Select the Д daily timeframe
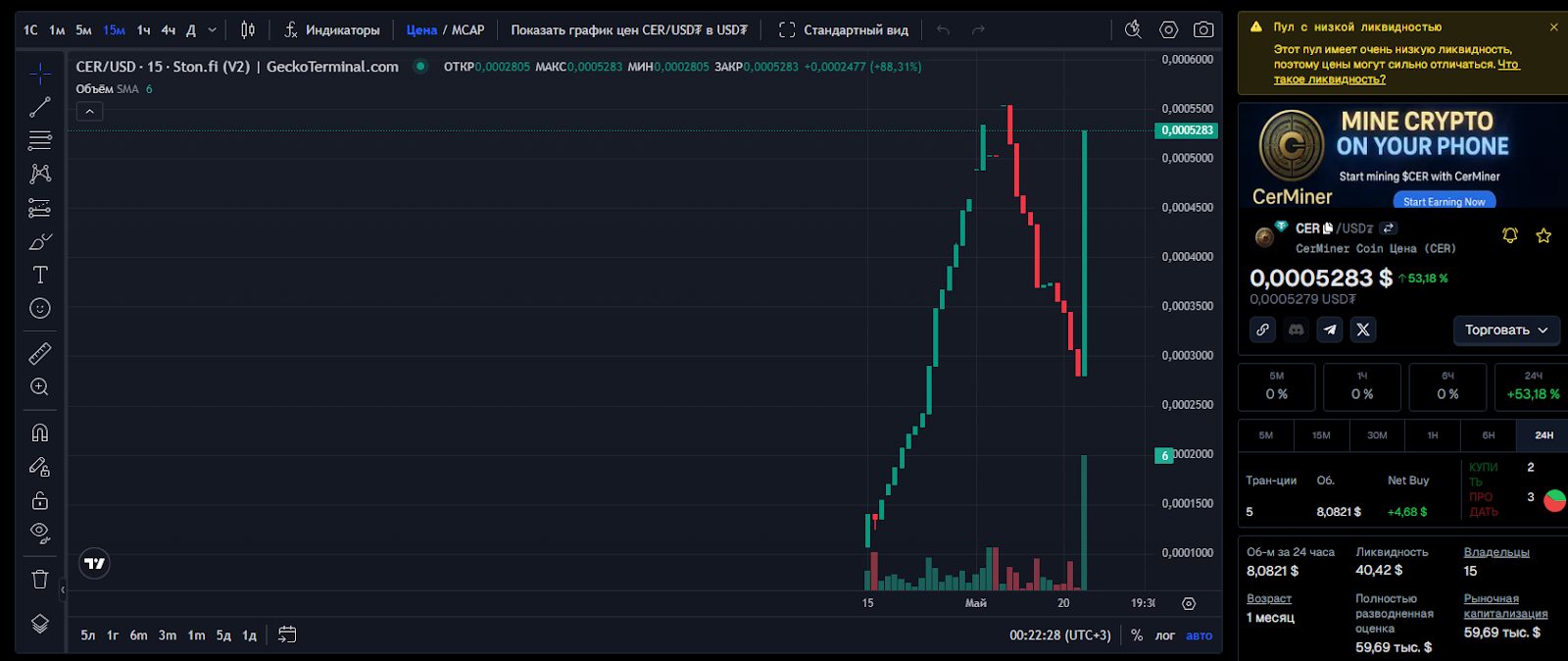 click(x=191, y=30)
